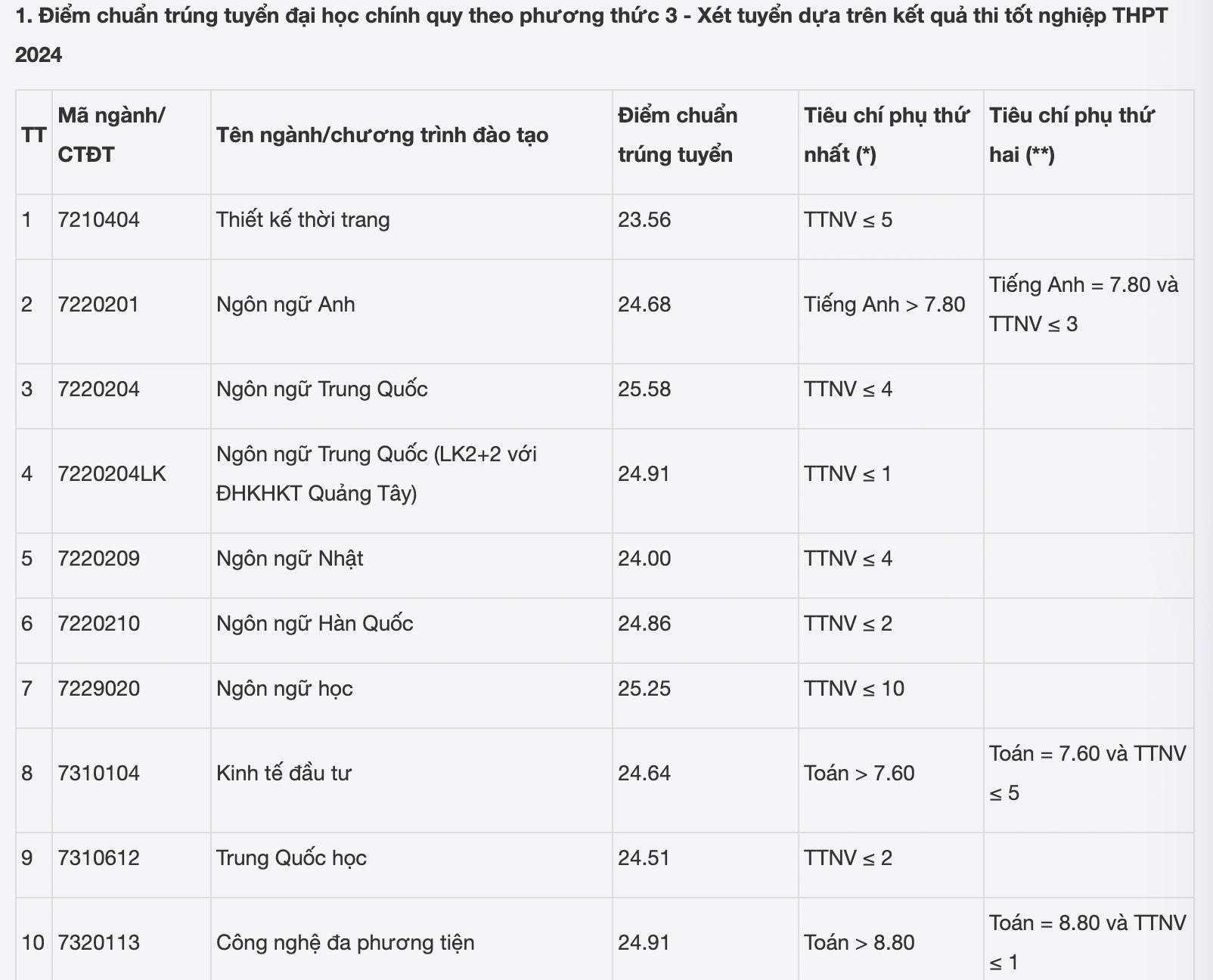Click 'Trung Quốc học' major name

291,858
